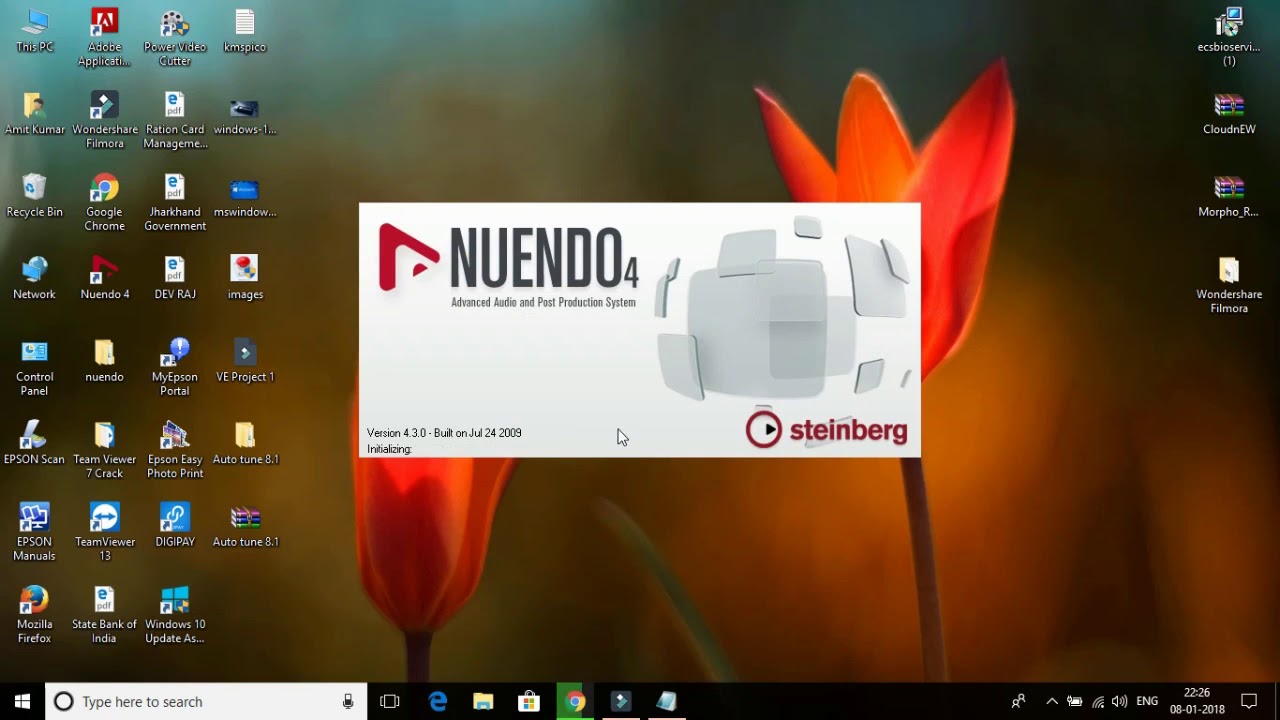Select Ration Card Management PDF icon

click(175, 120)
